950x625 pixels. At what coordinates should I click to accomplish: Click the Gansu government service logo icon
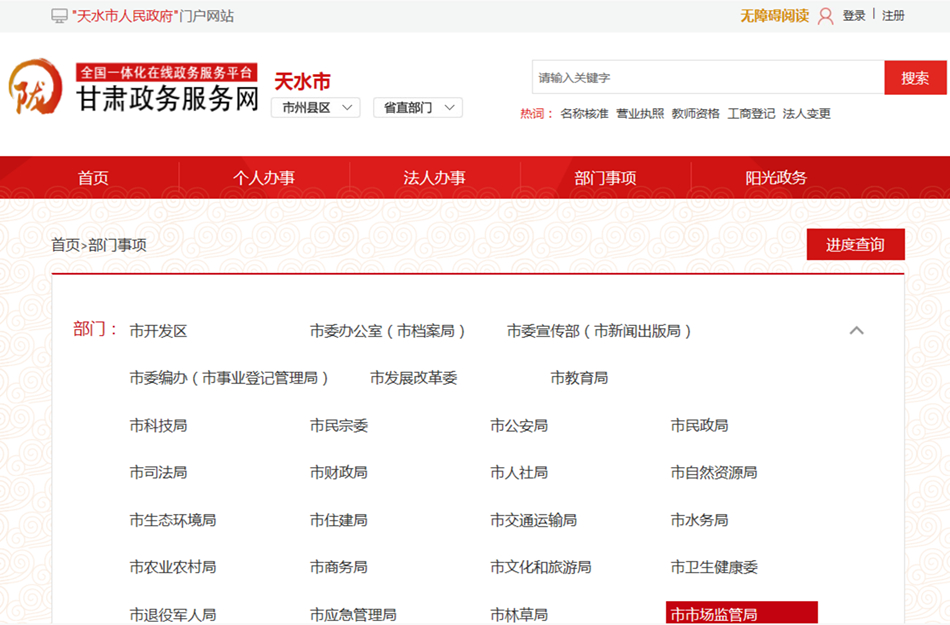click(35, 87)
